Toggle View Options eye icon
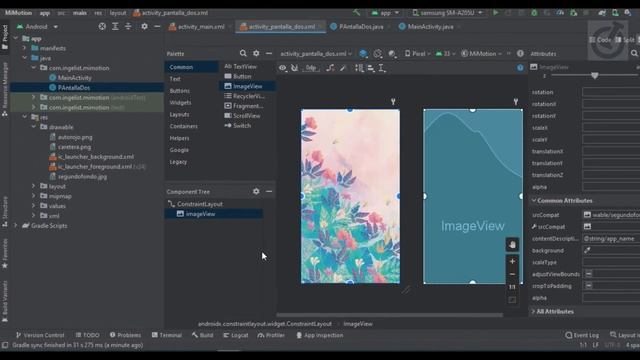This screenshot has height=360, width=640. pos(282,68)
